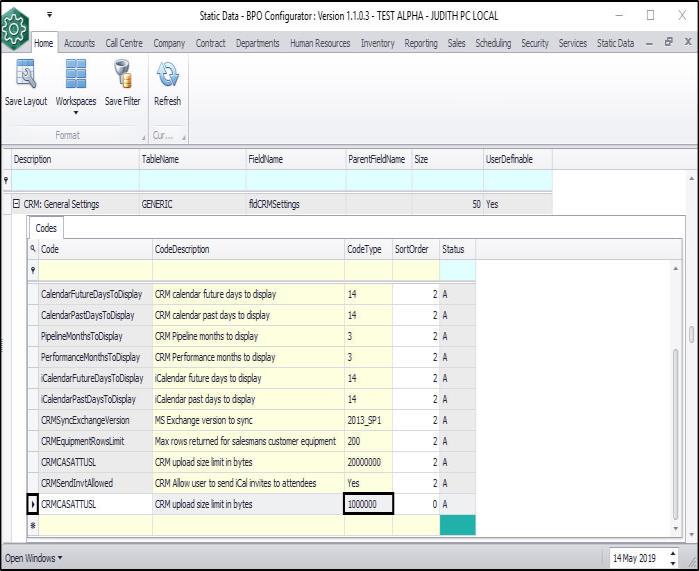Collapse the CRM: General Settings row
The height and width of the screenshot is (571, 699).
click(x=17, y=204)
